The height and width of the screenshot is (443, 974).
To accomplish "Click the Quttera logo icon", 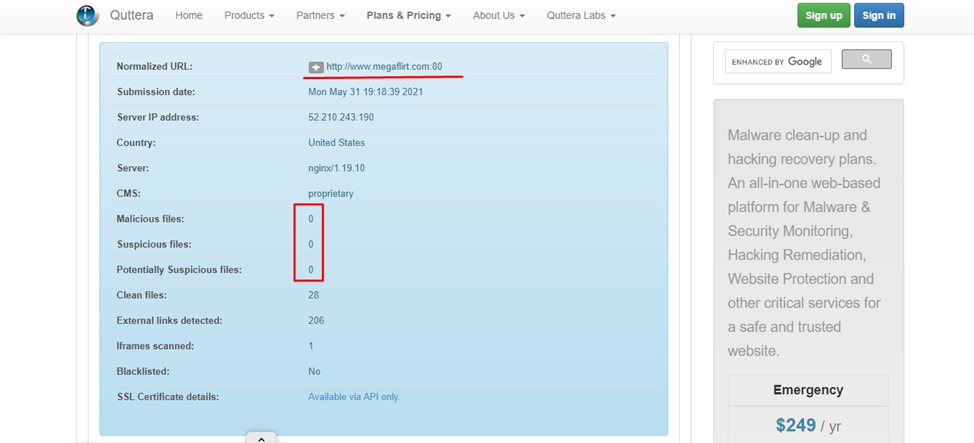I will 88,16.
